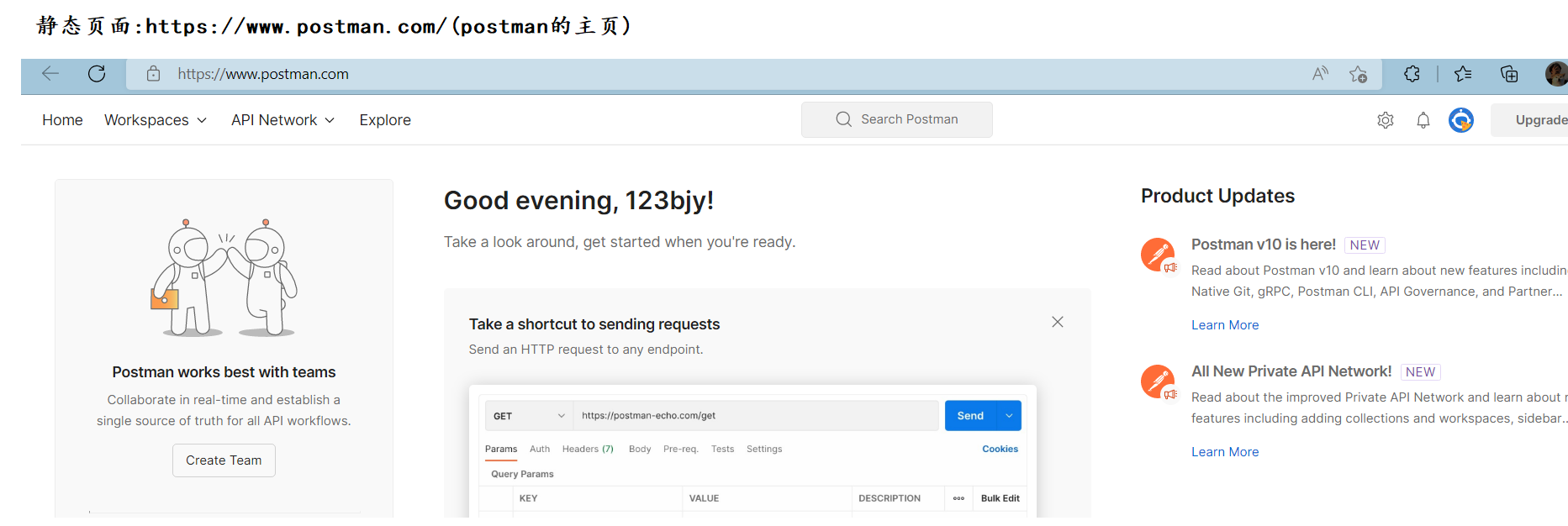
Task: Switch to the Tests tab
Action: [x=722, y=450]
